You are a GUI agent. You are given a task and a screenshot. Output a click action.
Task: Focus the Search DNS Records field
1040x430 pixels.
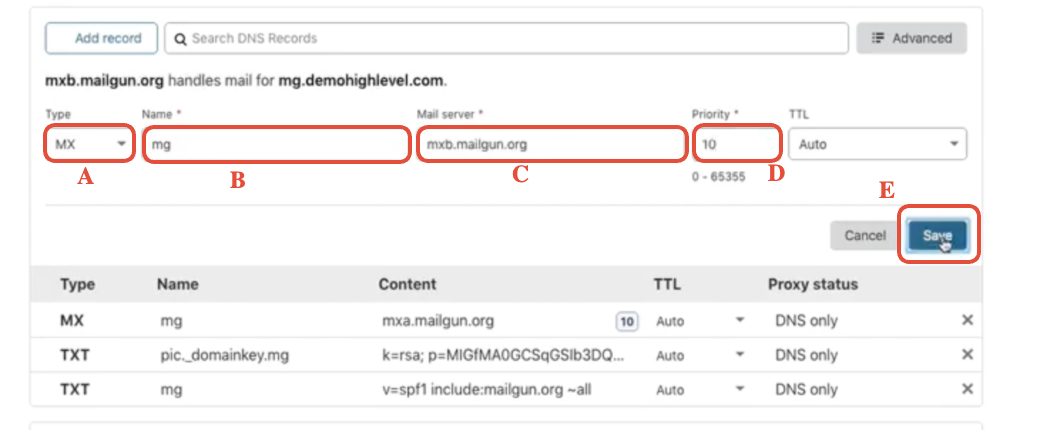click(x=510, y=39)
